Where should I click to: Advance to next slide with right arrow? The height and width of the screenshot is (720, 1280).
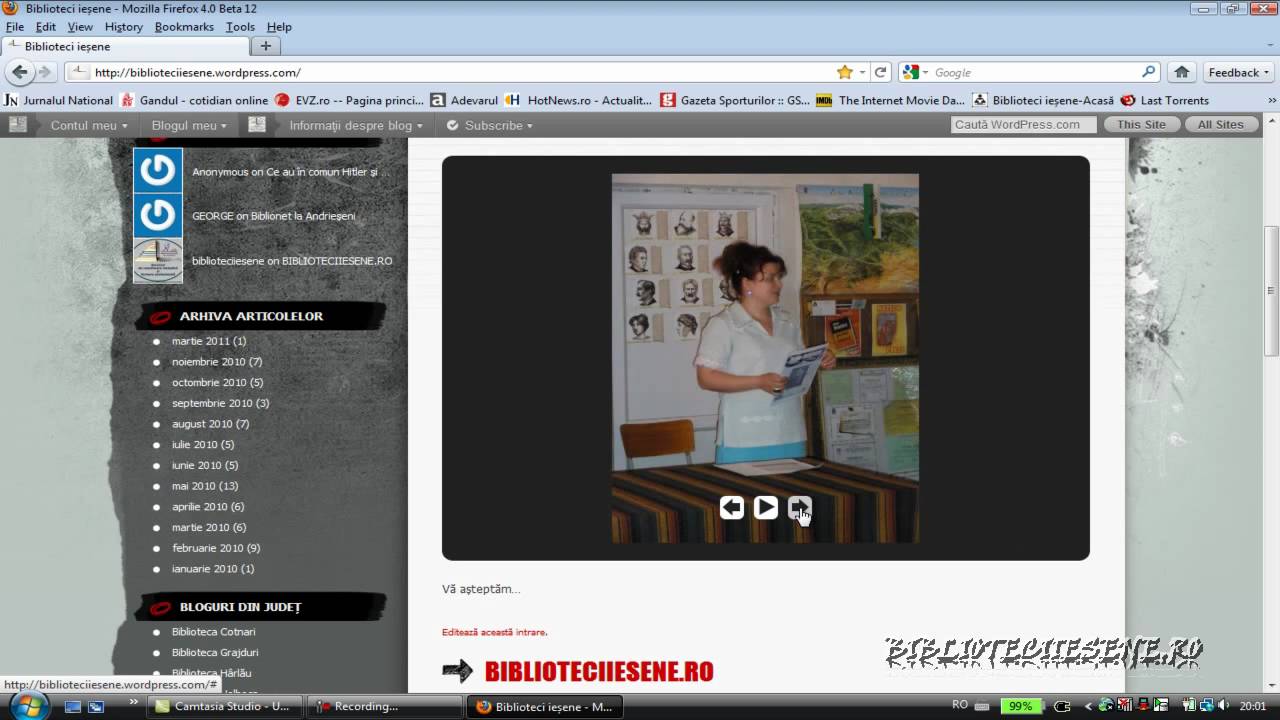(x=799, y=507)
